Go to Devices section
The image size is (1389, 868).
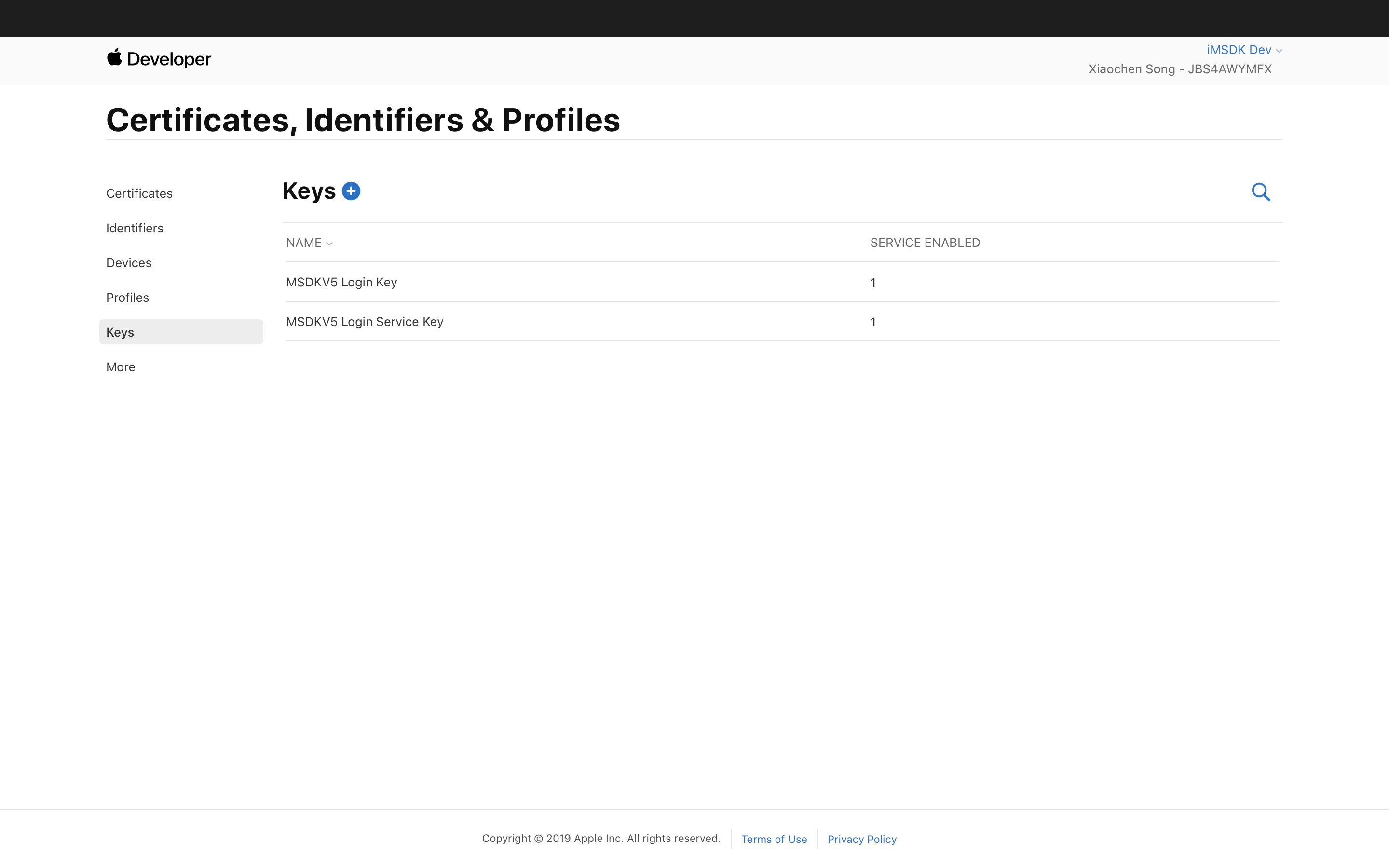[x=129, y=263]
